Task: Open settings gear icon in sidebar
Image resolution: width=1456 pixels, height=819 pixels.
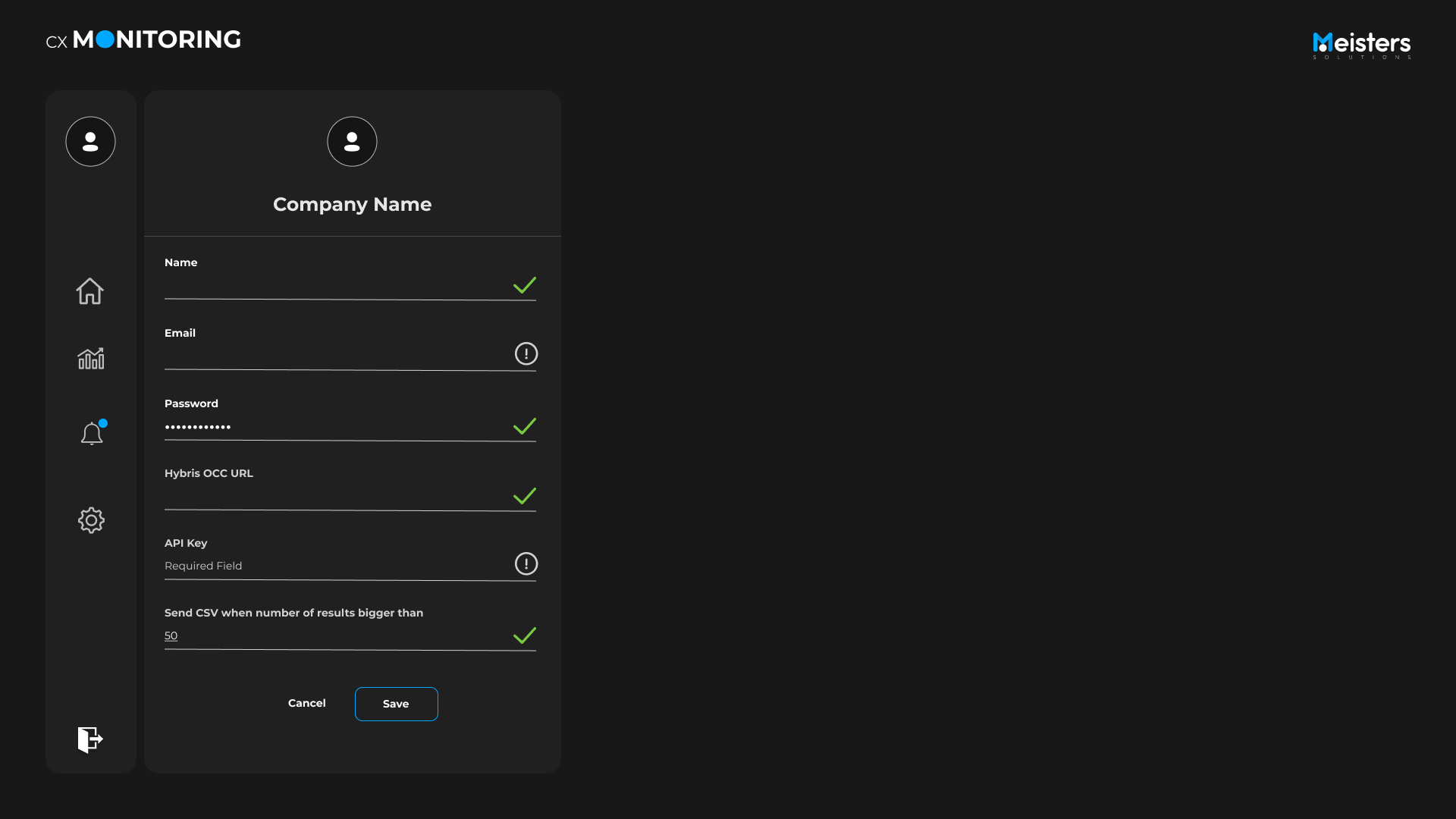Action: coord(91,520)
